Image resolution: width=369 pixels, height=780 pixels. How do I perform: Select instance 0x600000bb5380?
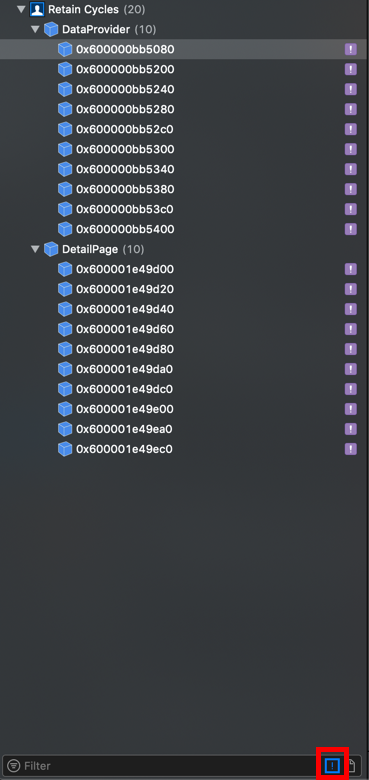184,189
